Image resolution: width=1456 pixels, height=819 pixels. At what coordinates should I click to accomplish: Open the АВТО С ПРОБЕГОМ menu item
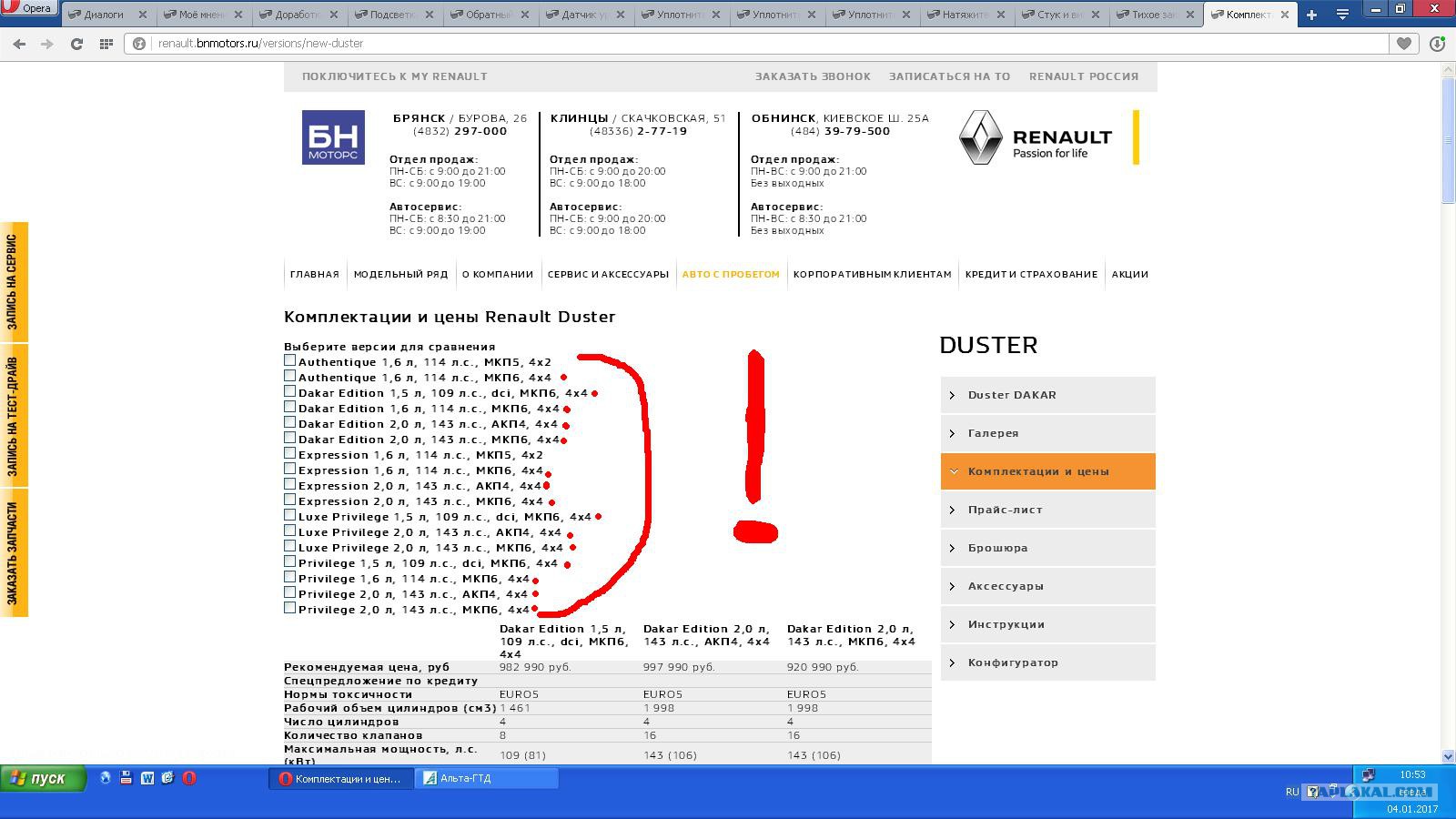point(731,274)
